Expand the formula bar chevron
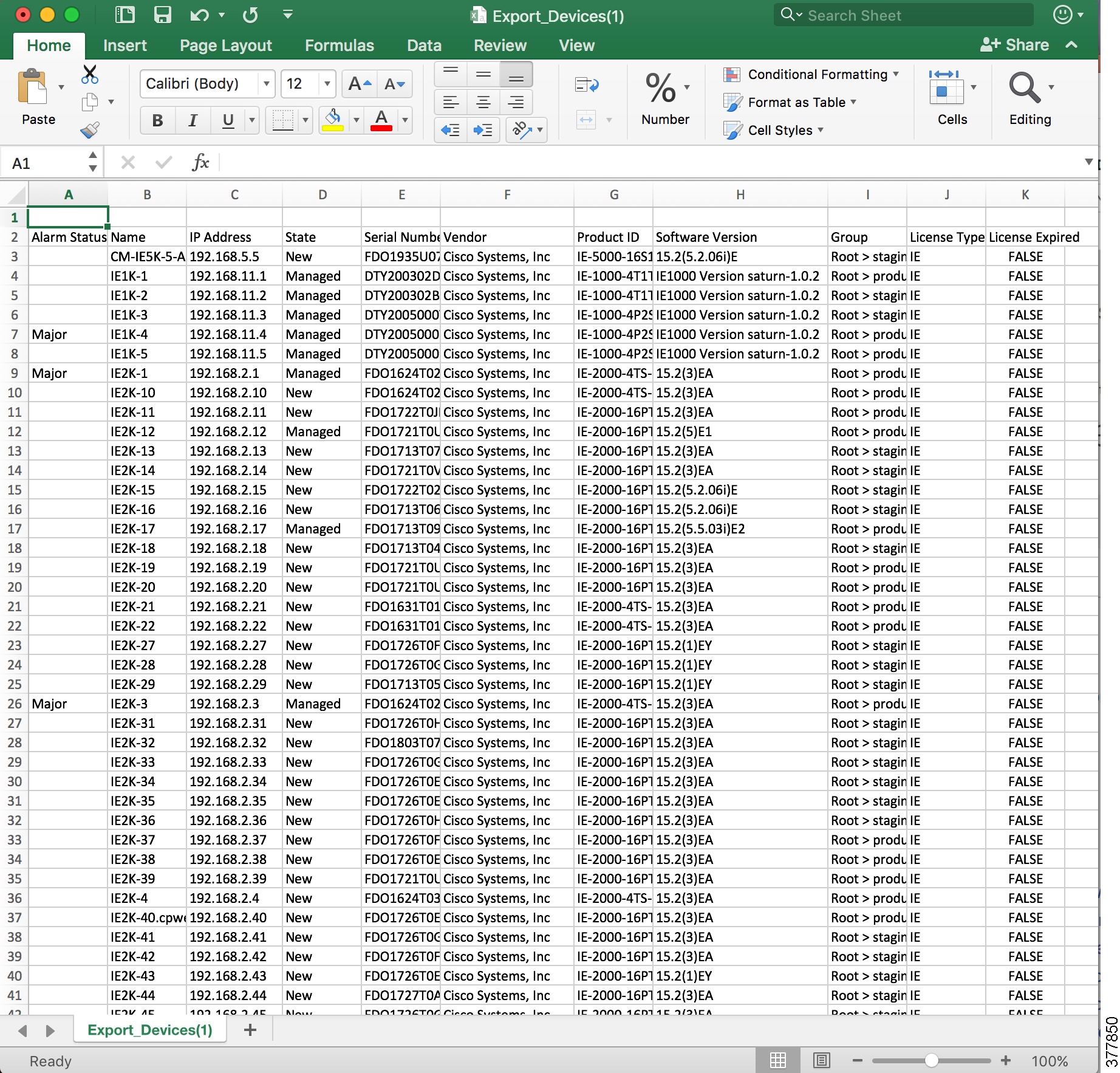Screen dimensions: 1120x1073 (x=1089, y=162)
